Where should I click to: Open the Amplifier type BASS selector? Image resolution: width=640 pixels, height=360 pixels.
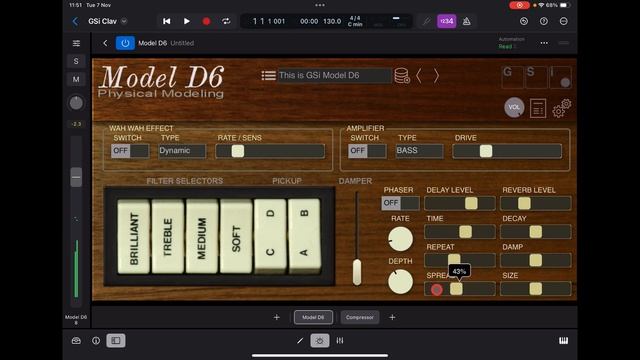coord(419,151)
